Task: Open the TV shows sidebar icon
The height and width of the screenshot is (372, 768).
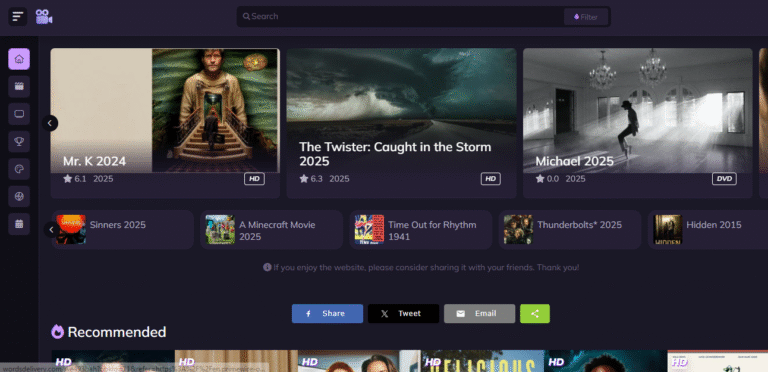Action: [19, 114]
